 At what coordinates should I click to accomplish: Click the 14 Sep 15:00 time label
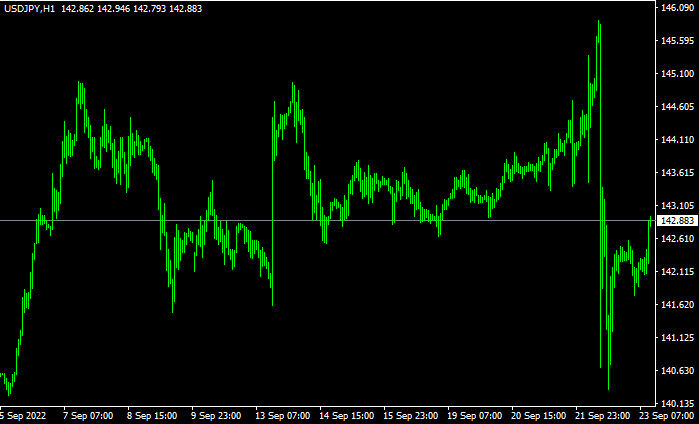coord(347,416)
